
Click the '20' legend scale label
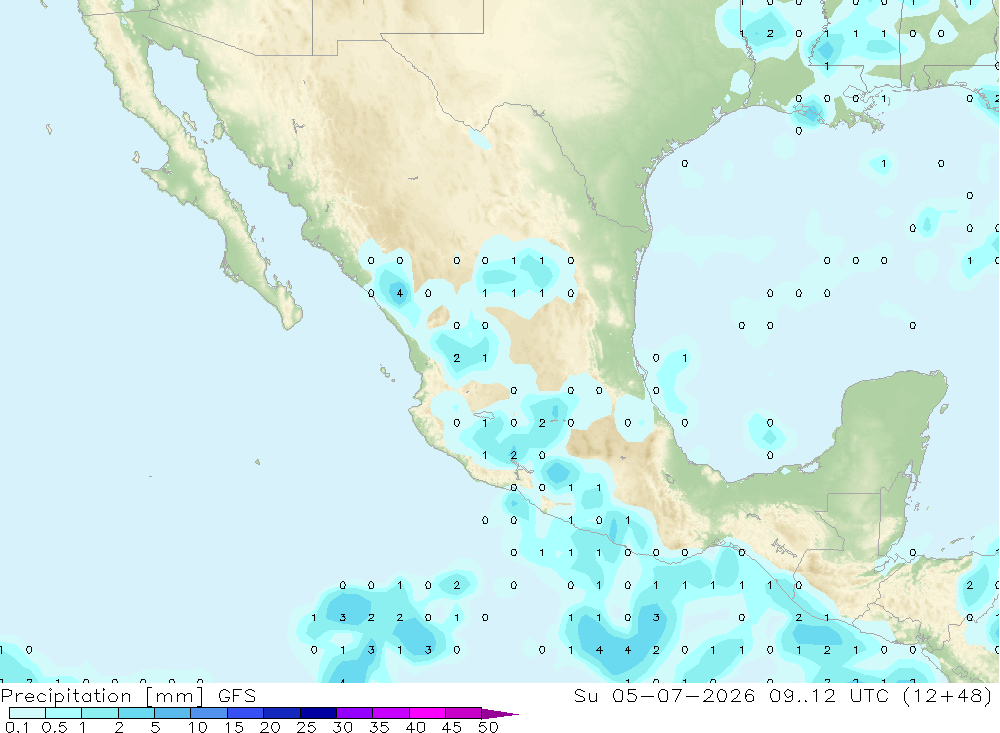pyautogui.click(x=270, y=727)
